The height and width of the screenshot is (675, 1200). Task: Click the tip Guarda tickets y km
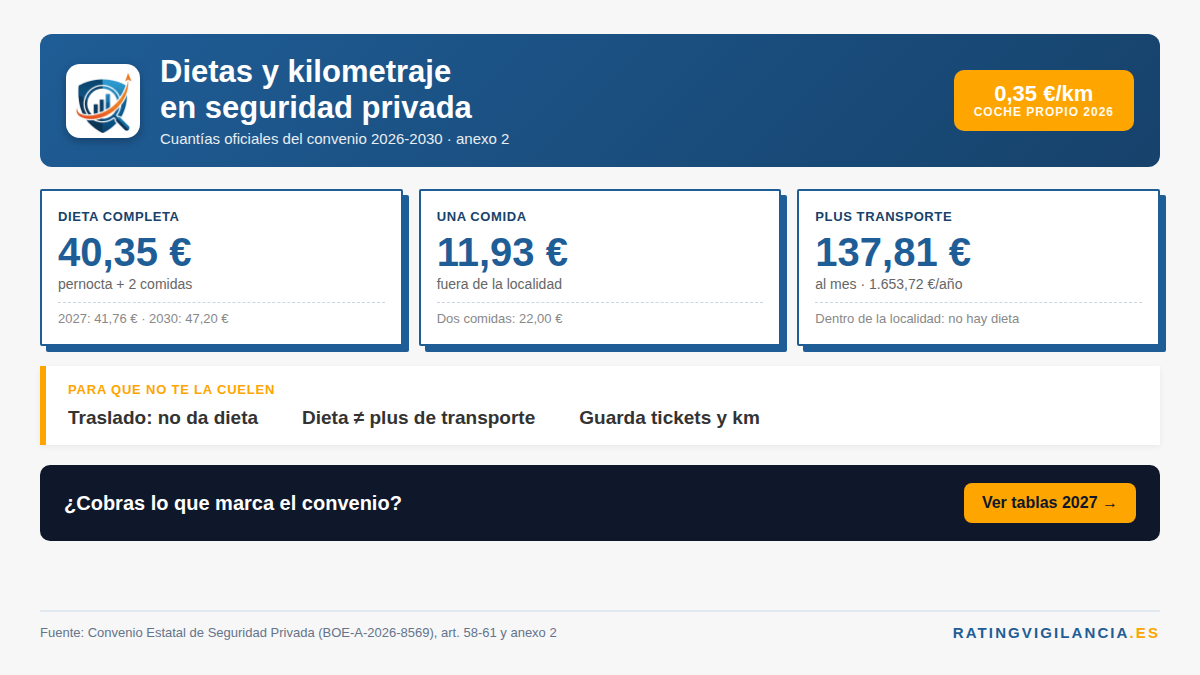[669, 418]
